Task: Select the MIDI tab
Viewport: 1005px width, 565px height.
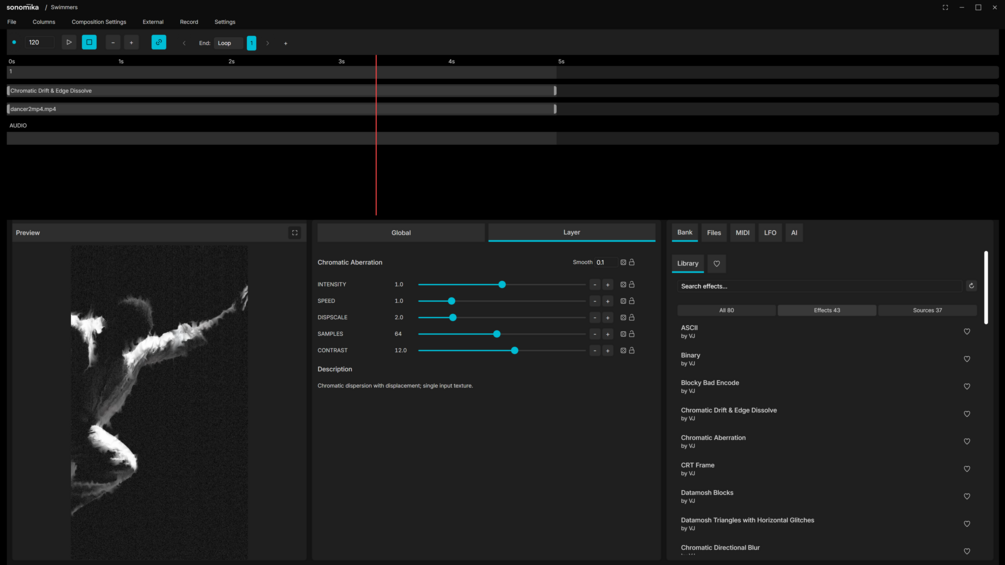Action: pyautogui.click(x=742, y=233)
